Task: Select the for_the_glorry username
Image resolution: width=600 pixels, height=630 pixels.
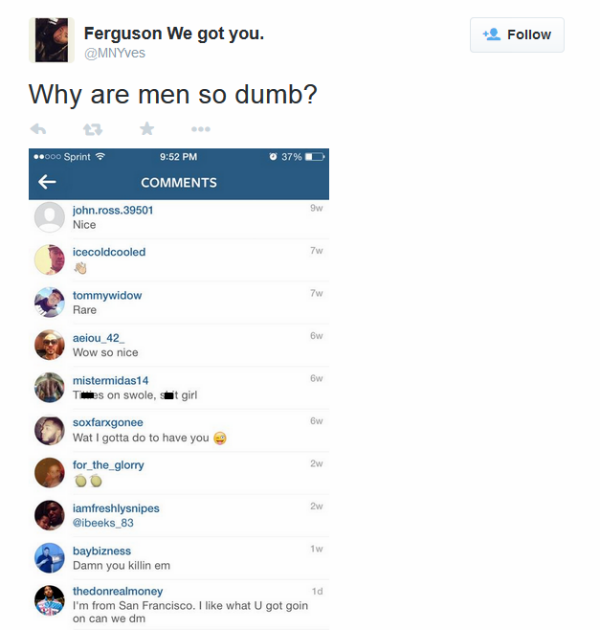Action: click(108, 465)
